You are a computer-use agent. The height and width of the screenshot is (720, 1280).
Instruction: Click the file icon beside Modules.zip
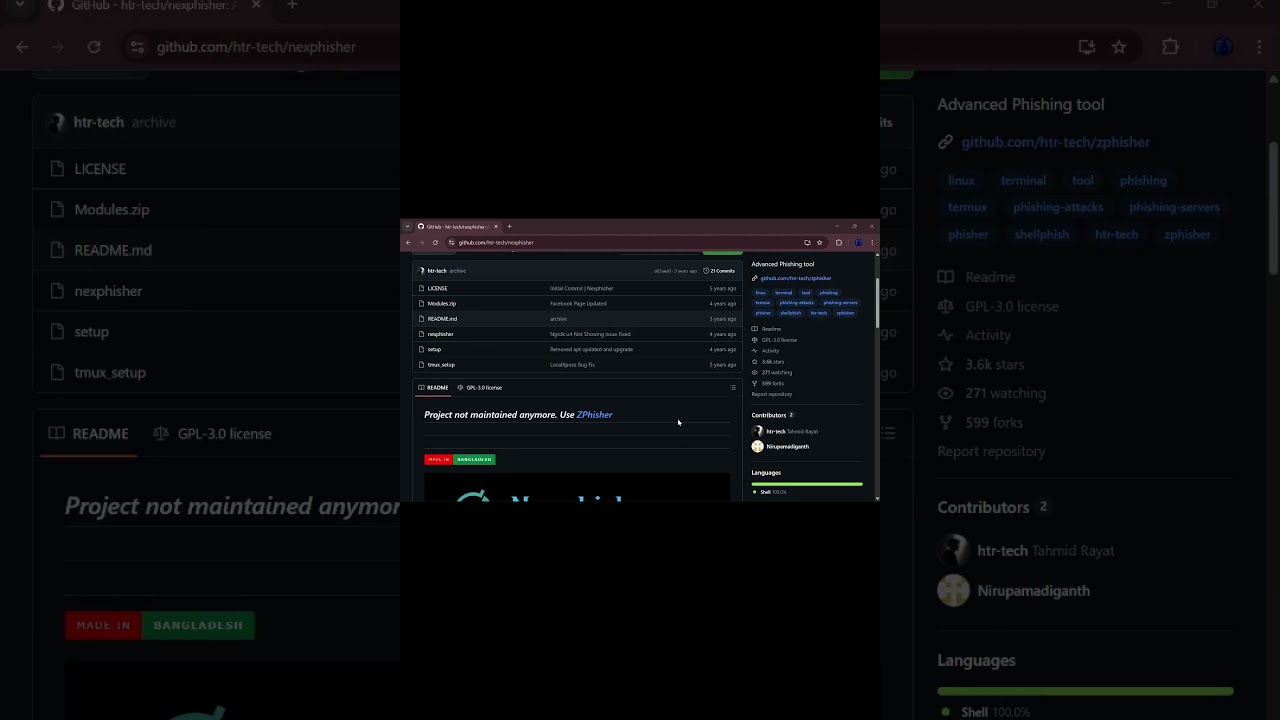tap(421, 304)
